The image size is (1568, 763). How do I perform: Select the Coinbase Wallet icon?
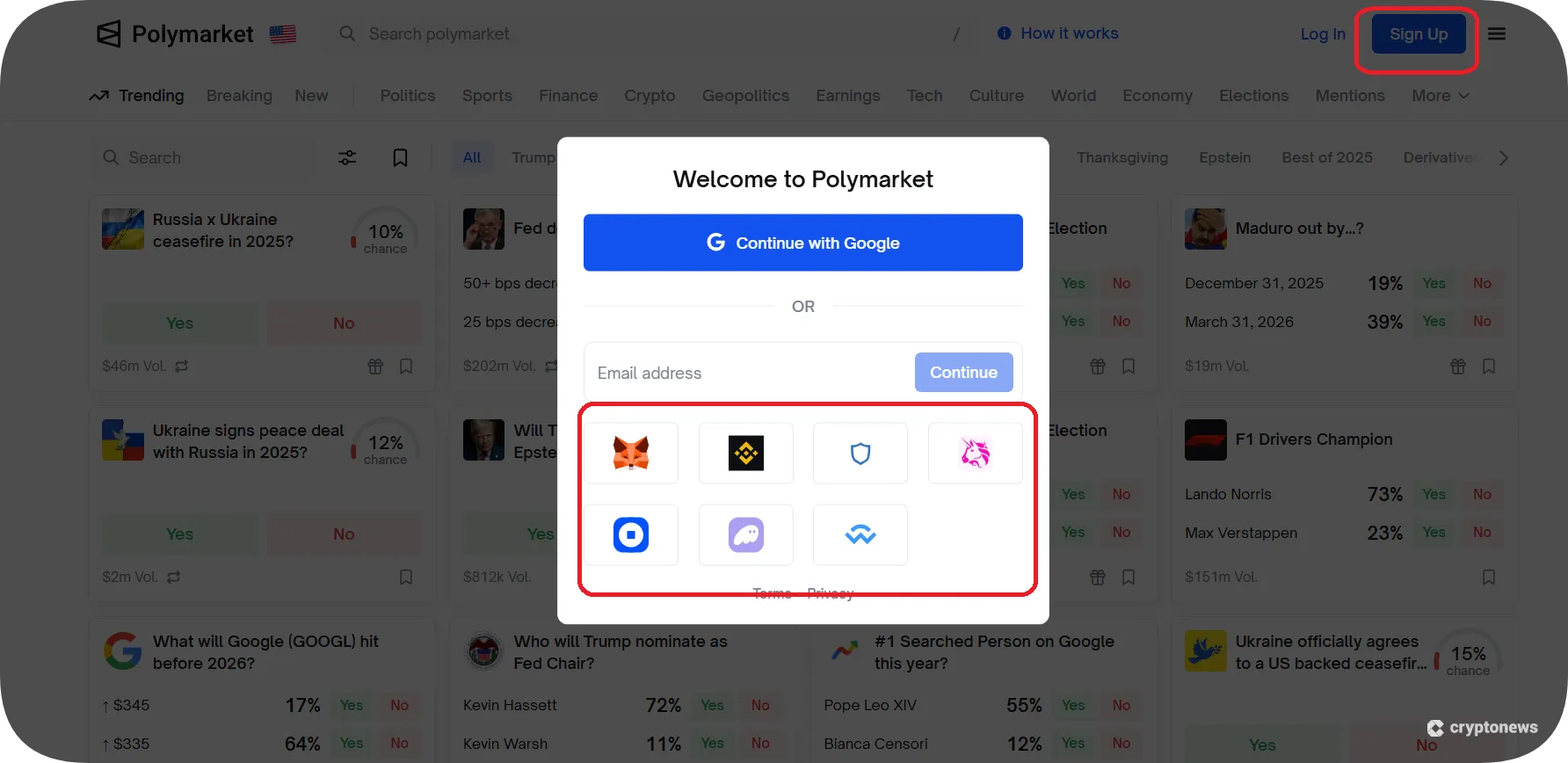(x=631, y=534)
